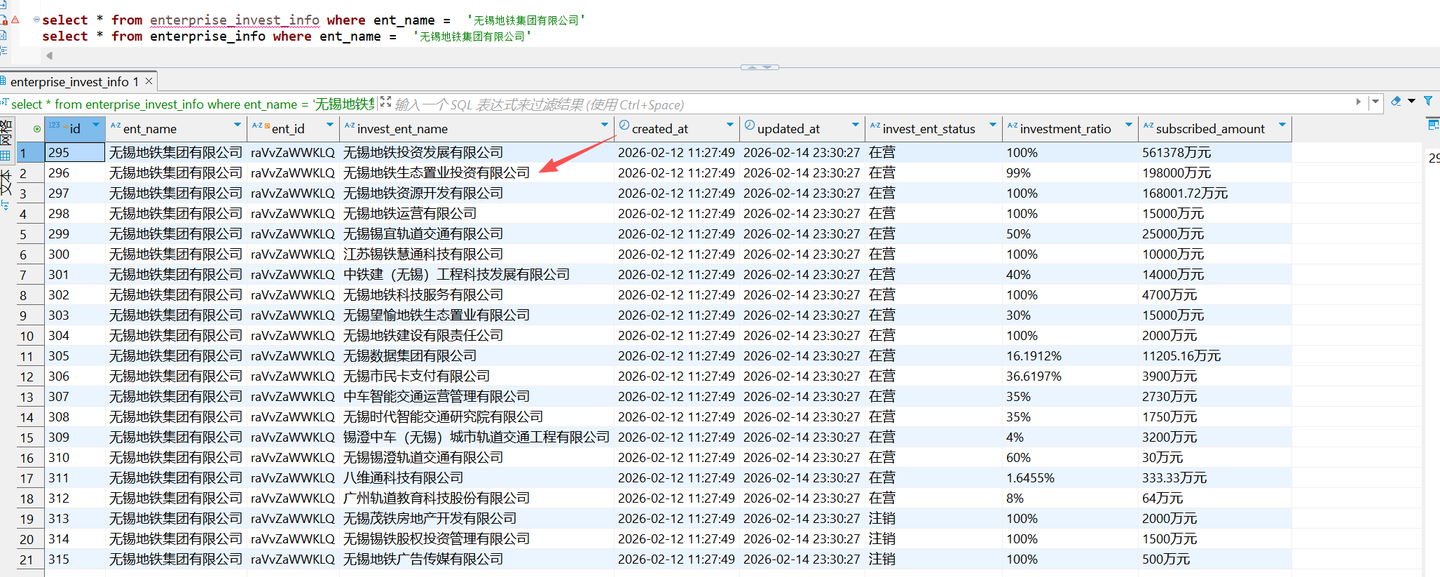This screenshot has width=1440, height=577.
Task: Open the updated_at column dropdown arrow
Action: (x=856, y=127)
